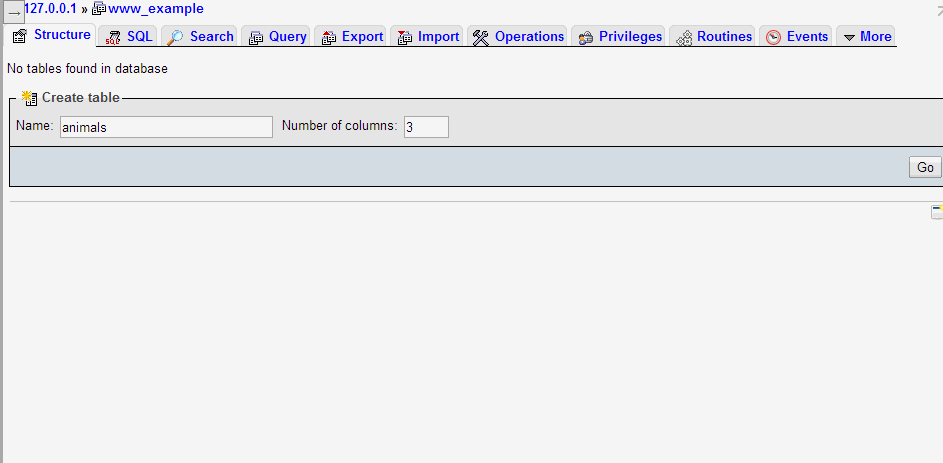The image size is (943, 463).
Task: Go to the Query tab
Action: point(277,37)
